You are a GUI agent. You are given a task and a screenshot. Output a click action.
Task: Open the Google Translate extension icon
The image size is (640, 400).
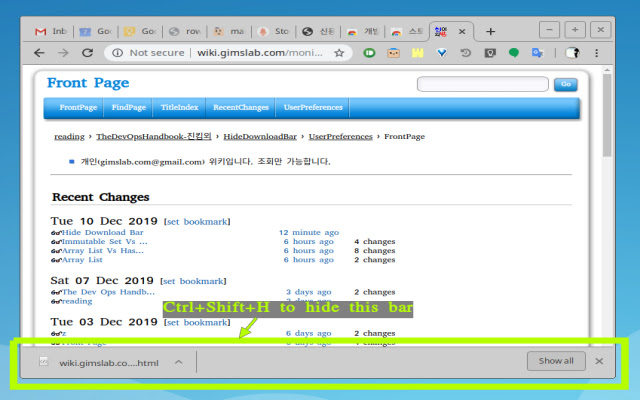point(538,53)
